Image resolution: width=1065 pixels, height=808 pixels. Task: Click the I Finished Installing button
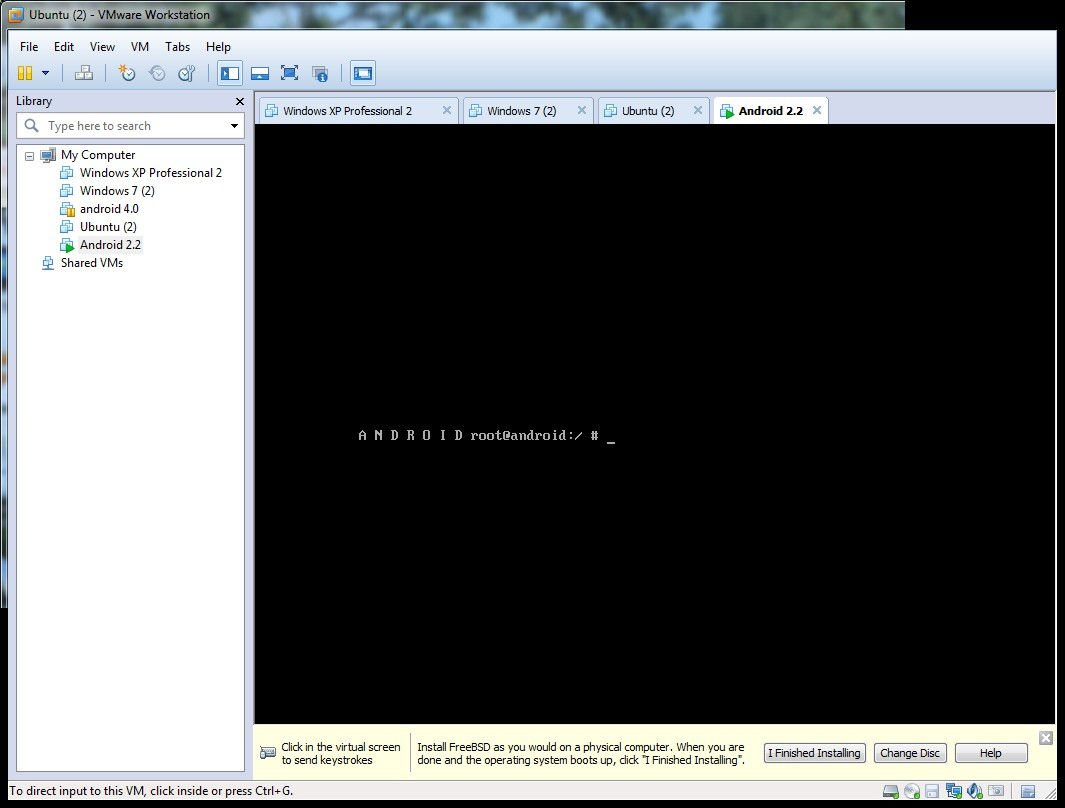[x=814, y=753]
